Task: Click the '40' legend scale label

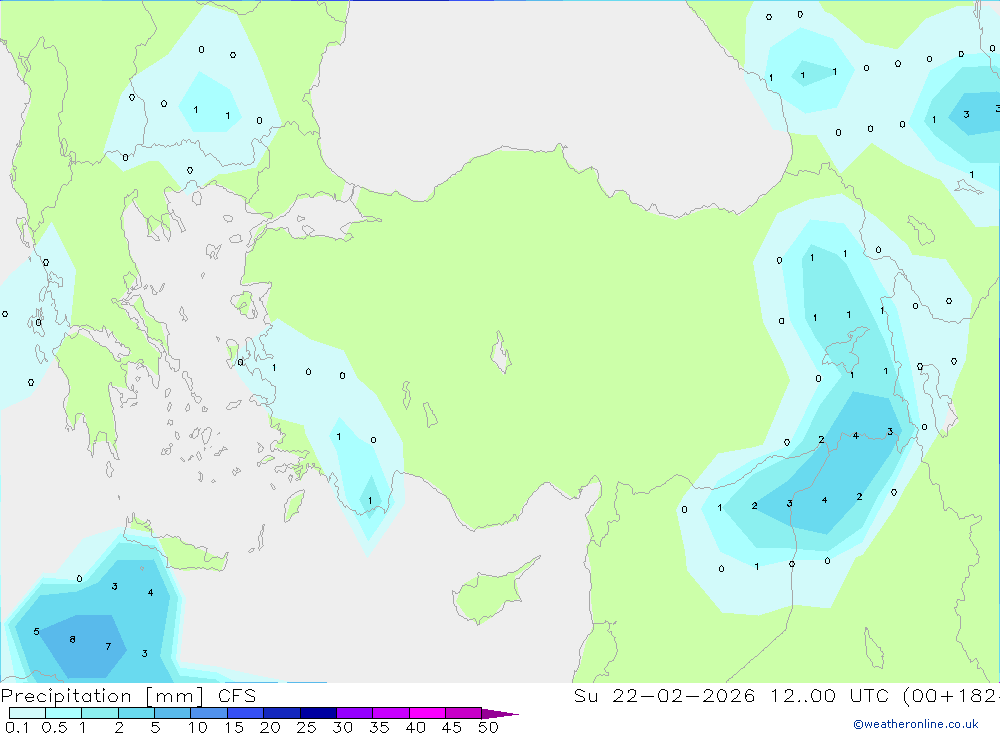Action: click(x=416, y=727)
